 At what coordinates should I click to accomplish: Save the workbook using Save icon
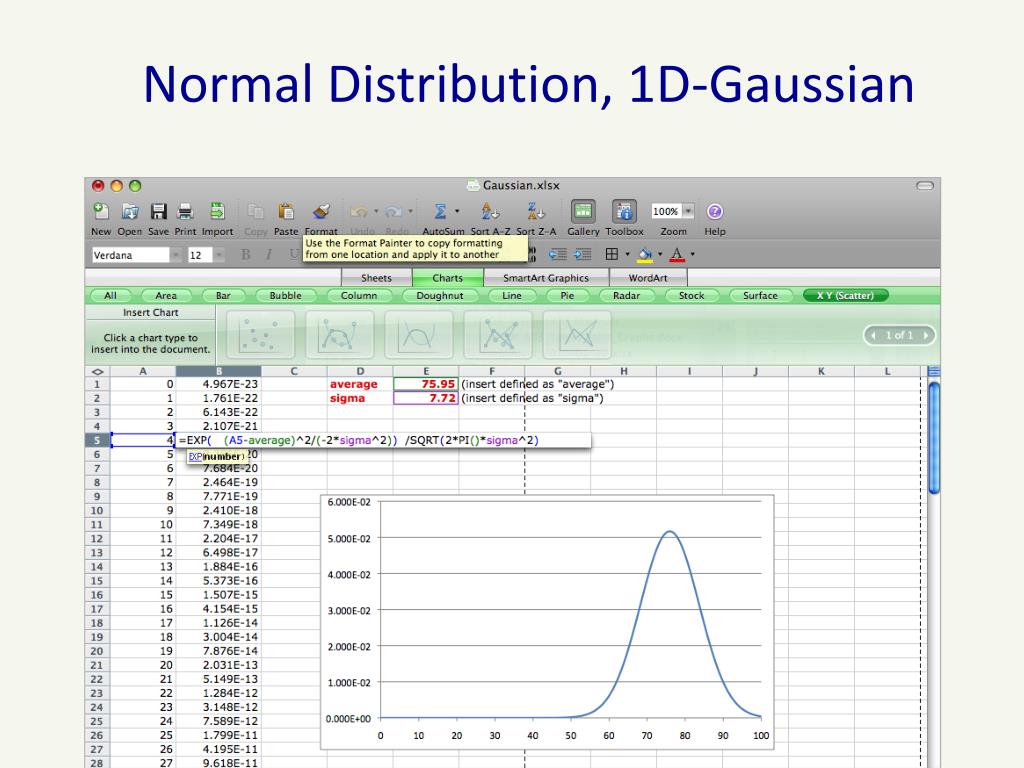158,211
